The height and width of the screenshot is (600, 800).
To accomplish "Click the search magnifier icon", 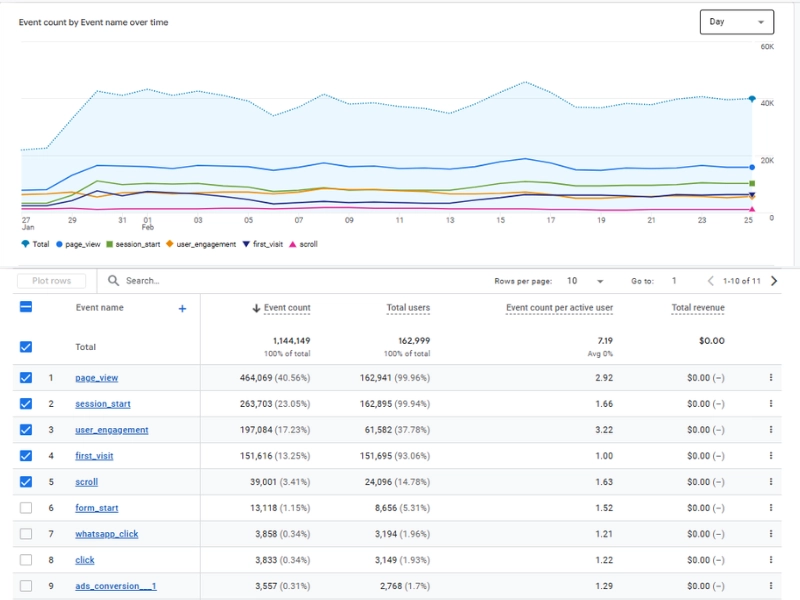I will point(114,281).
